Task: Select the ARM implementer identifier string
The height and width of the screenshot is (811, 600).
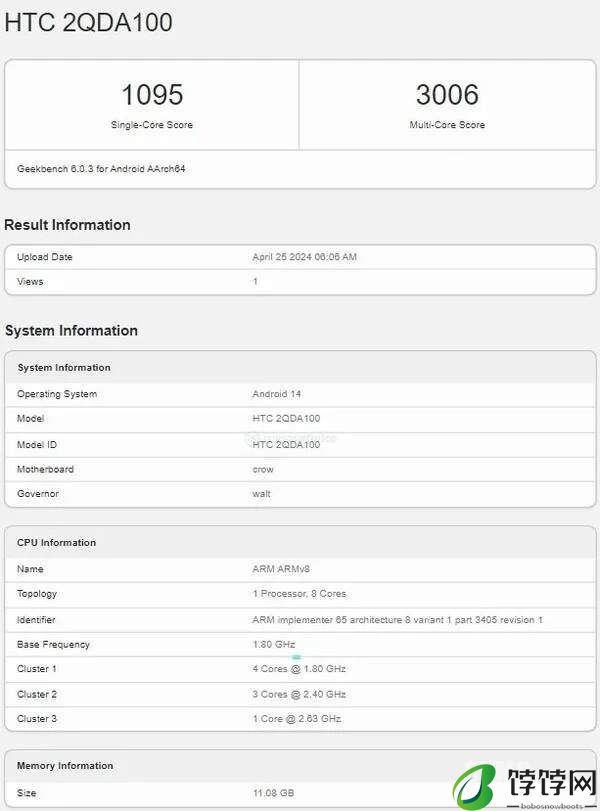Action: click(x=397, y=620)
